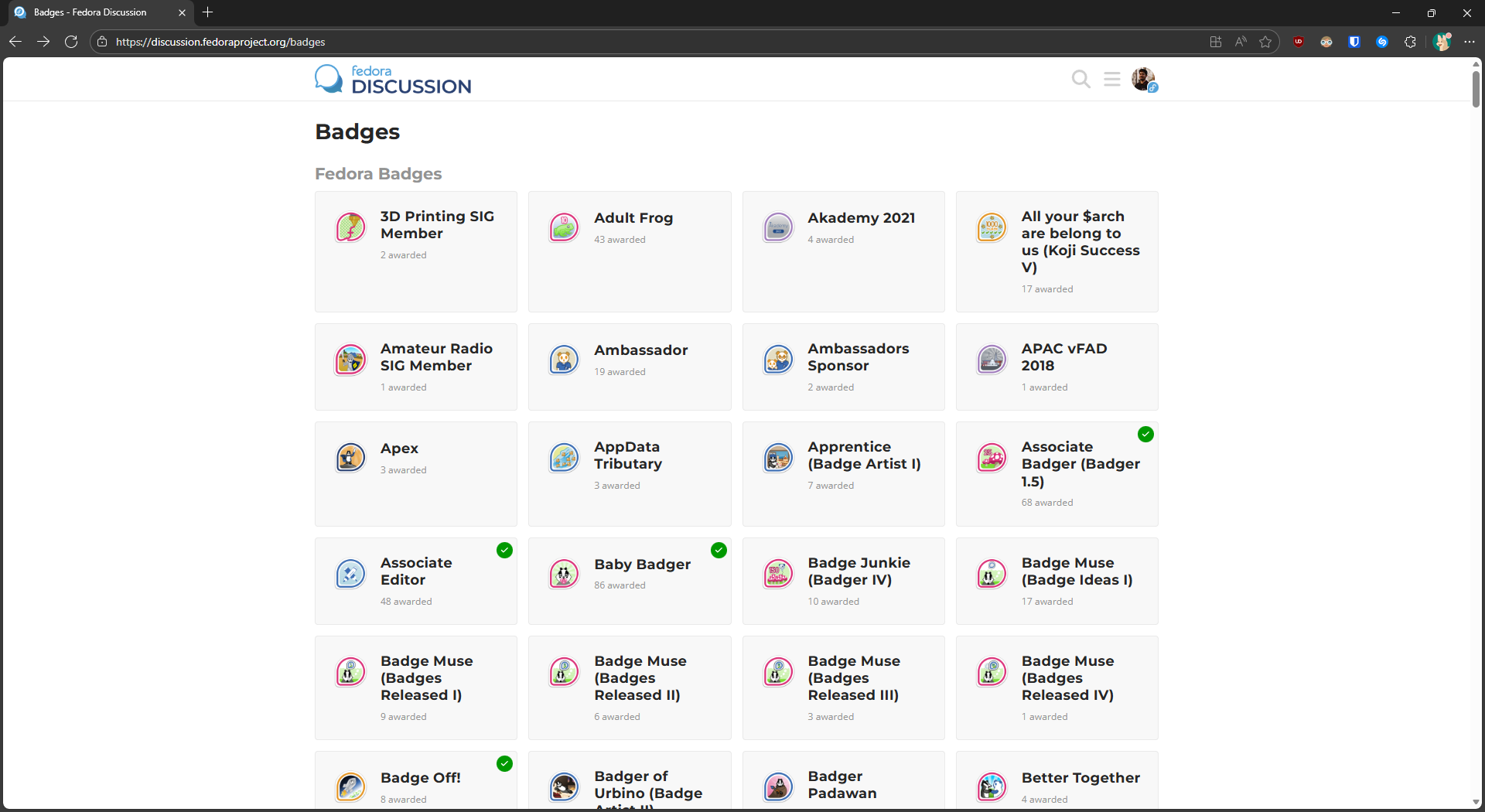Open the hamburger menu in header
This screenshot has height=812, width=1485.
coord(1112,80)
